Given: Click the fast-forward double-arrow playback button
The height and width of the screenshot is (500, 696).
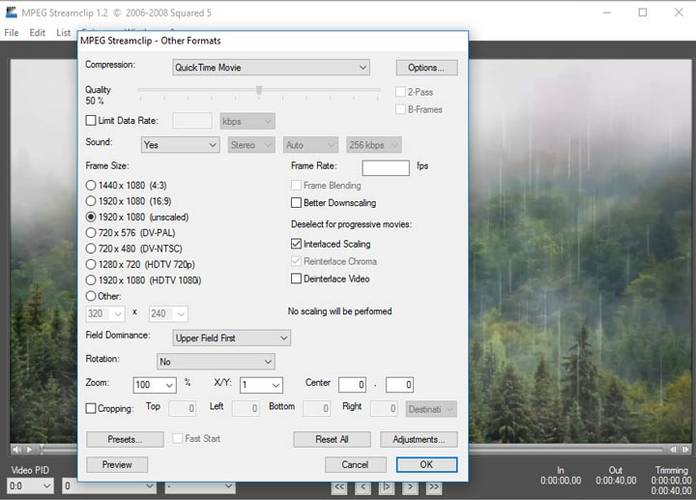Looking at the screenshot, I should pos(434,487).
